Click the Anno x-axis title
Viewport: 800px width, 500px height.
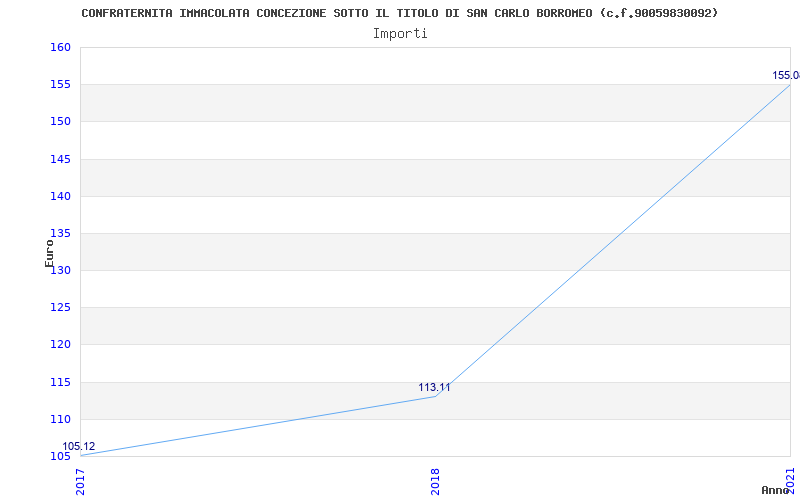coord(775,490)
